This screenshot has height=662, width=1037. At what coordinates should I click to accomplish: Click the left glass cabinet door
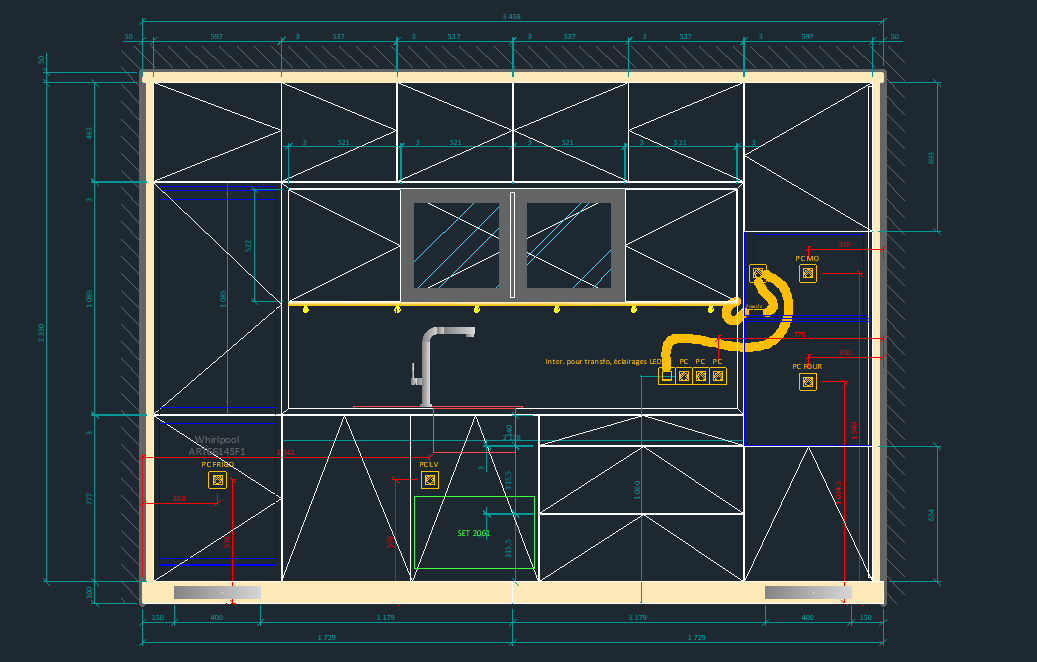click(457, 245)
